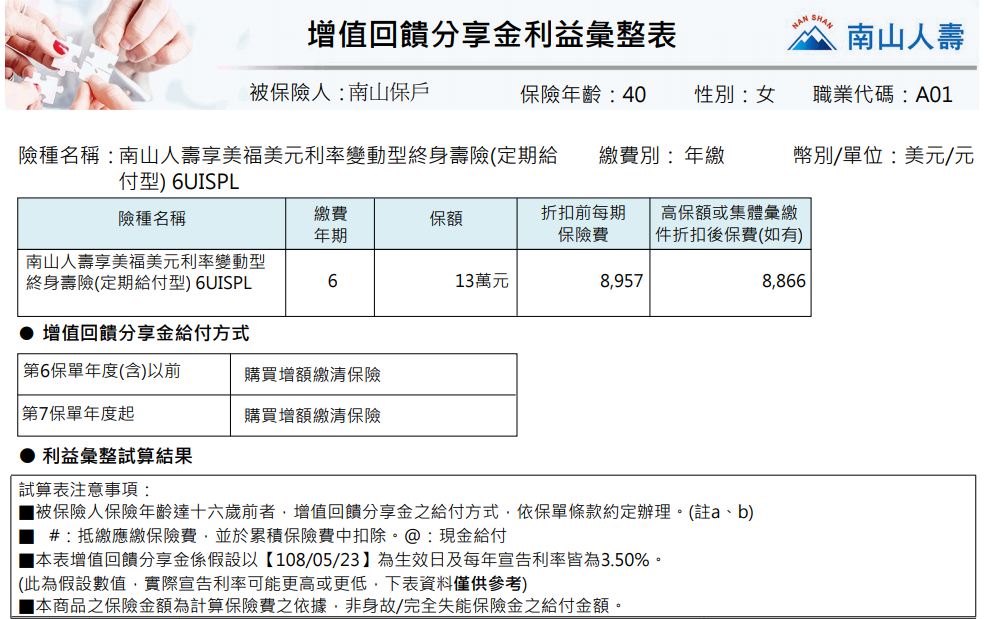Image resolution: width=984 pixels, height=619 pixels.
Task: Click the 繳費年期 column header
Action: (x=330, y=224)
